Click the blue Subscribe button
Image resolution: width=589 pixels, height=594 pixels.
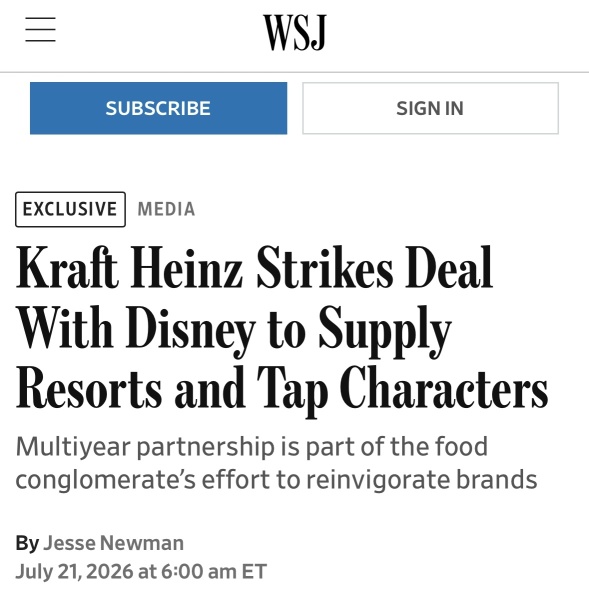tap(158, 108)
